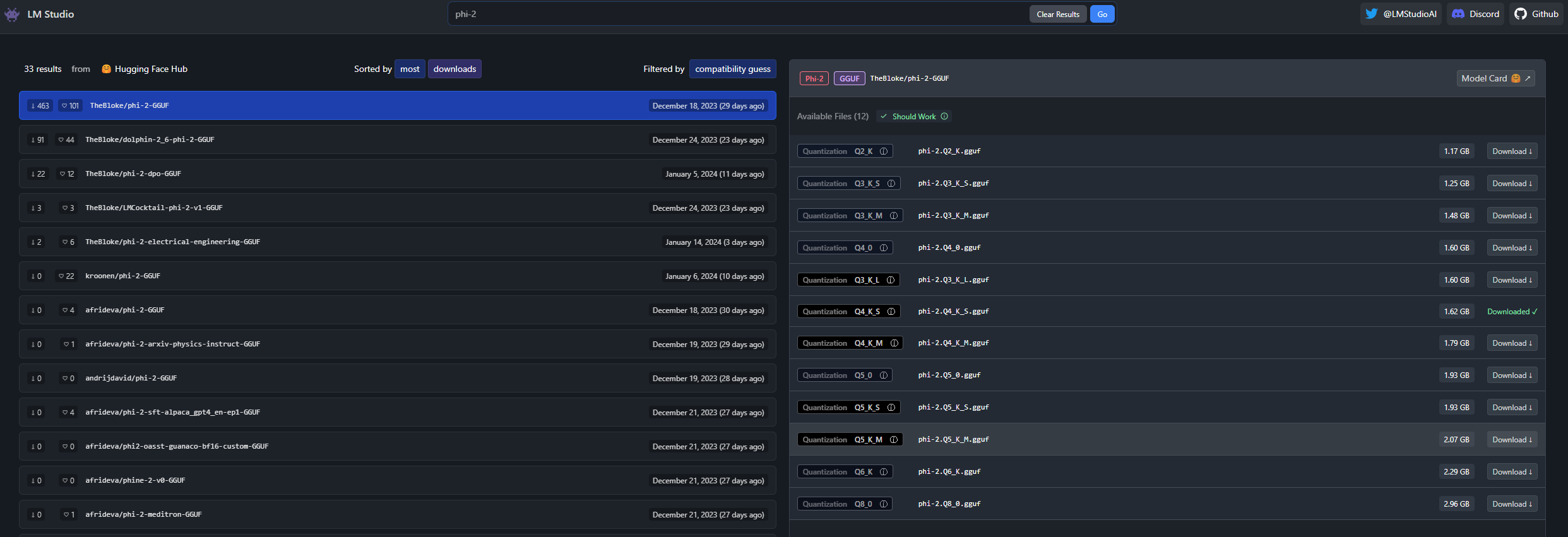Click the LM Studio logo icon
This screenshot has height=537, width=1568.
[12, 14]
